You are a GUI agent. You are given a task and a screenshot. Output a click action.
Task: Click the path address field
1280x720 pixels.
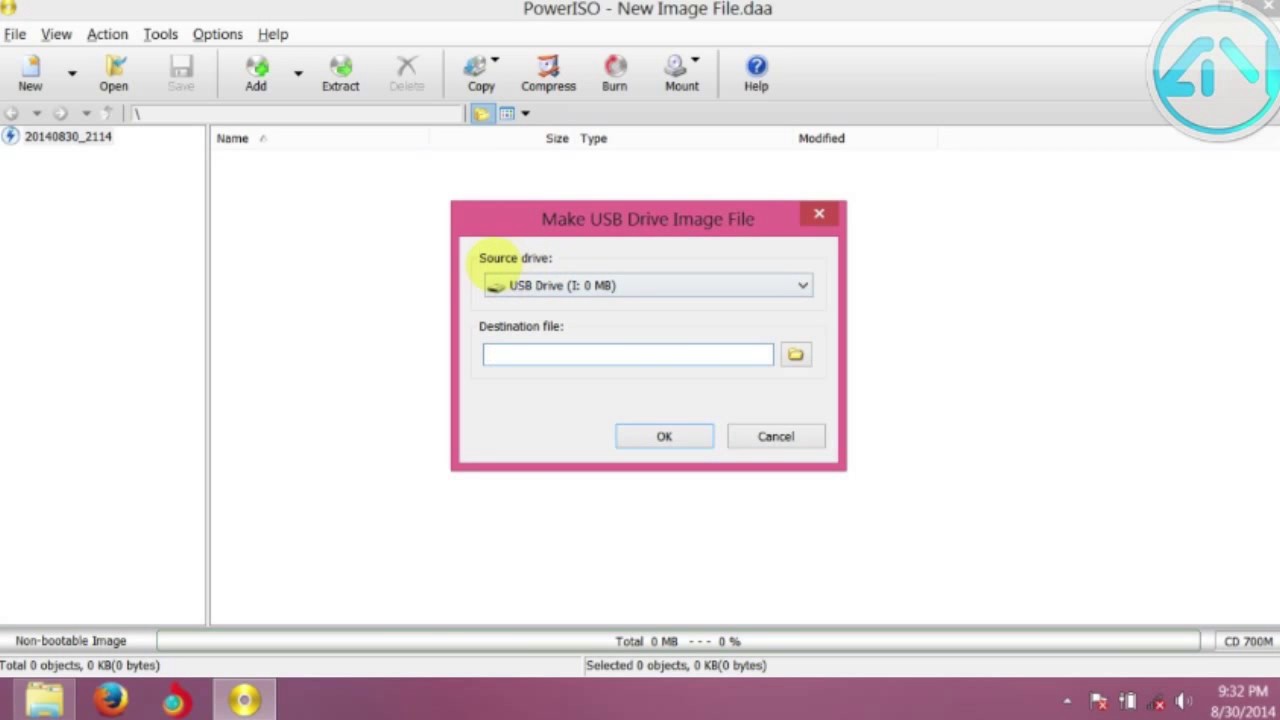297,114
